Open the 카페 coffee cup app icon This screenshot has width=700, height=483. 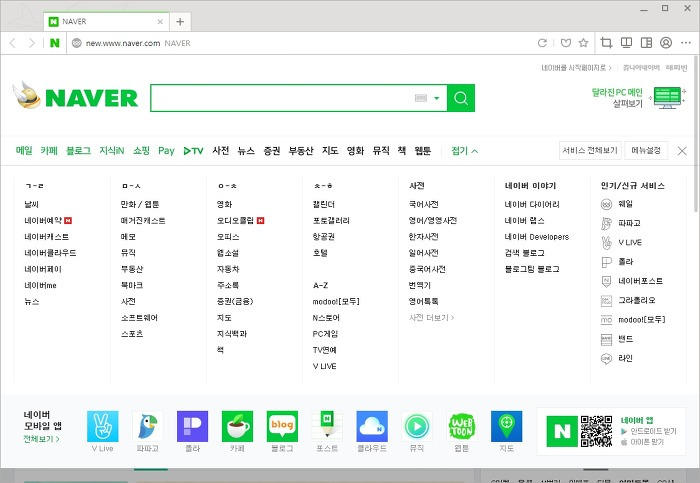237,426
